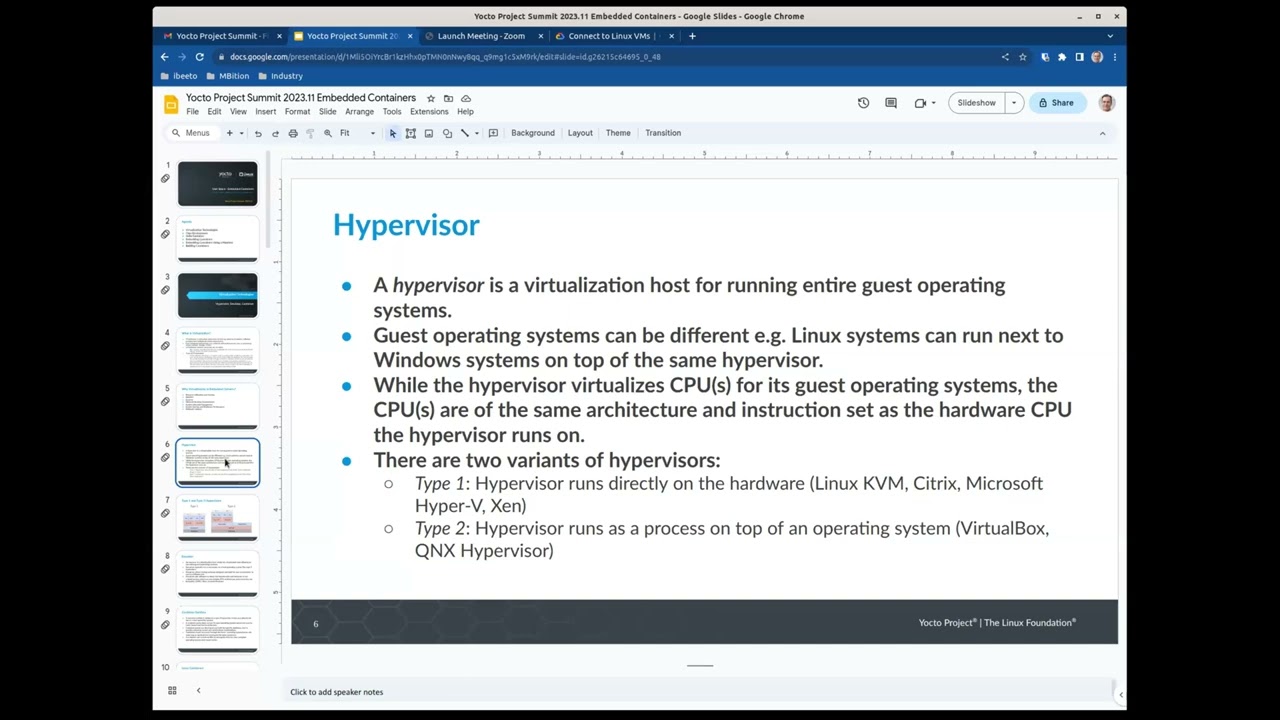The image size is (1280, 720).
Task: Collapse the filmstrip panel arrow
Action: [x=198, y=690]
